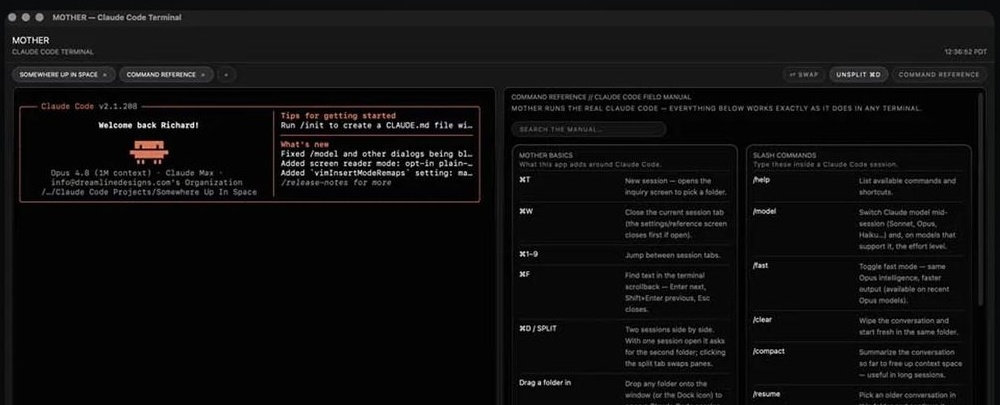Click the Wipe the conversation description text

click(908, 327)
